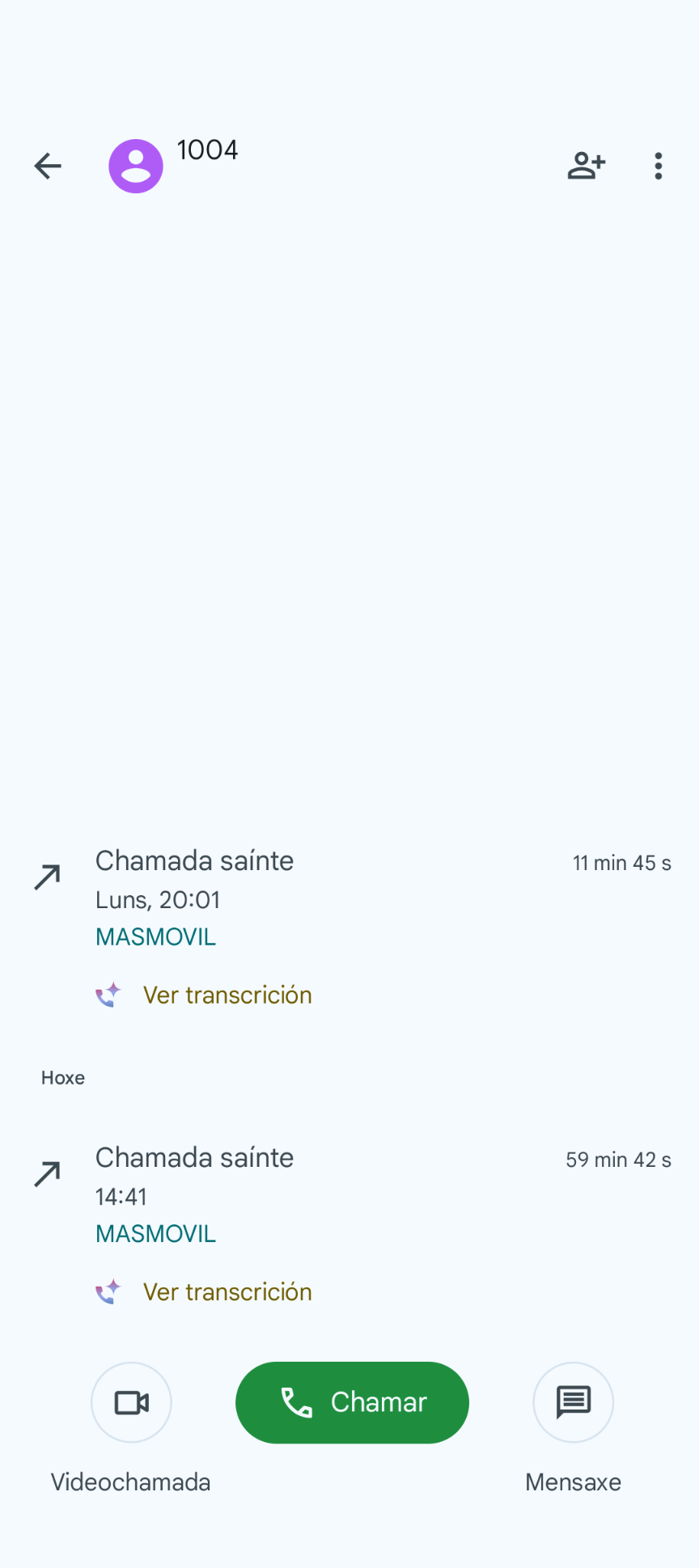Tap the 59 min 42 s duration
Screen dimensions: 699x1568
[x=618, y=1160]
